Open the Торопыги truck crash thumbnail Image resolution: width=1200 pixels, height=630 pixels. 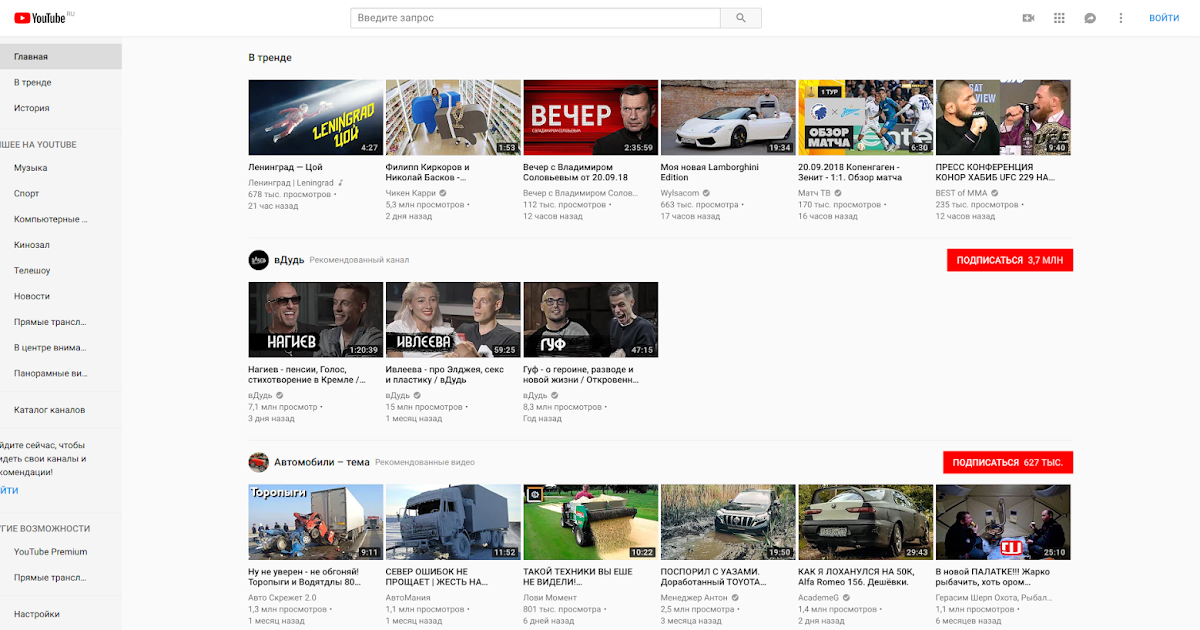coord(315,522)
